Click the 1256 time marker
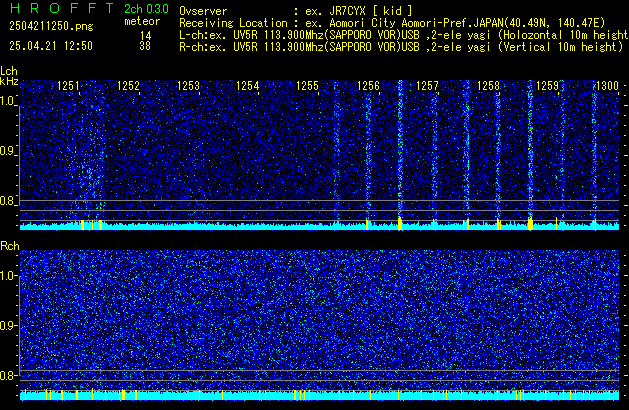629x410 pixels. click(368, 86)
